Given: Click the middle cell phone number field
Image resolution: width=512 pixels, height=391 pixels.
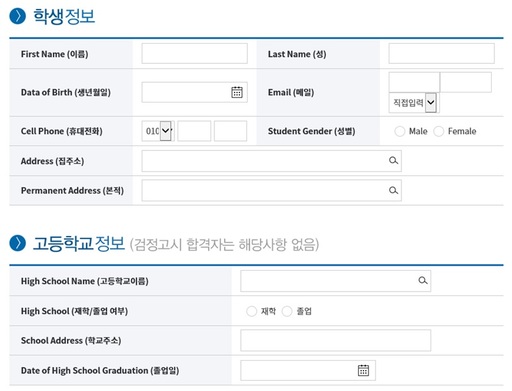Looking at the screenshot, I should click(194, 131).
